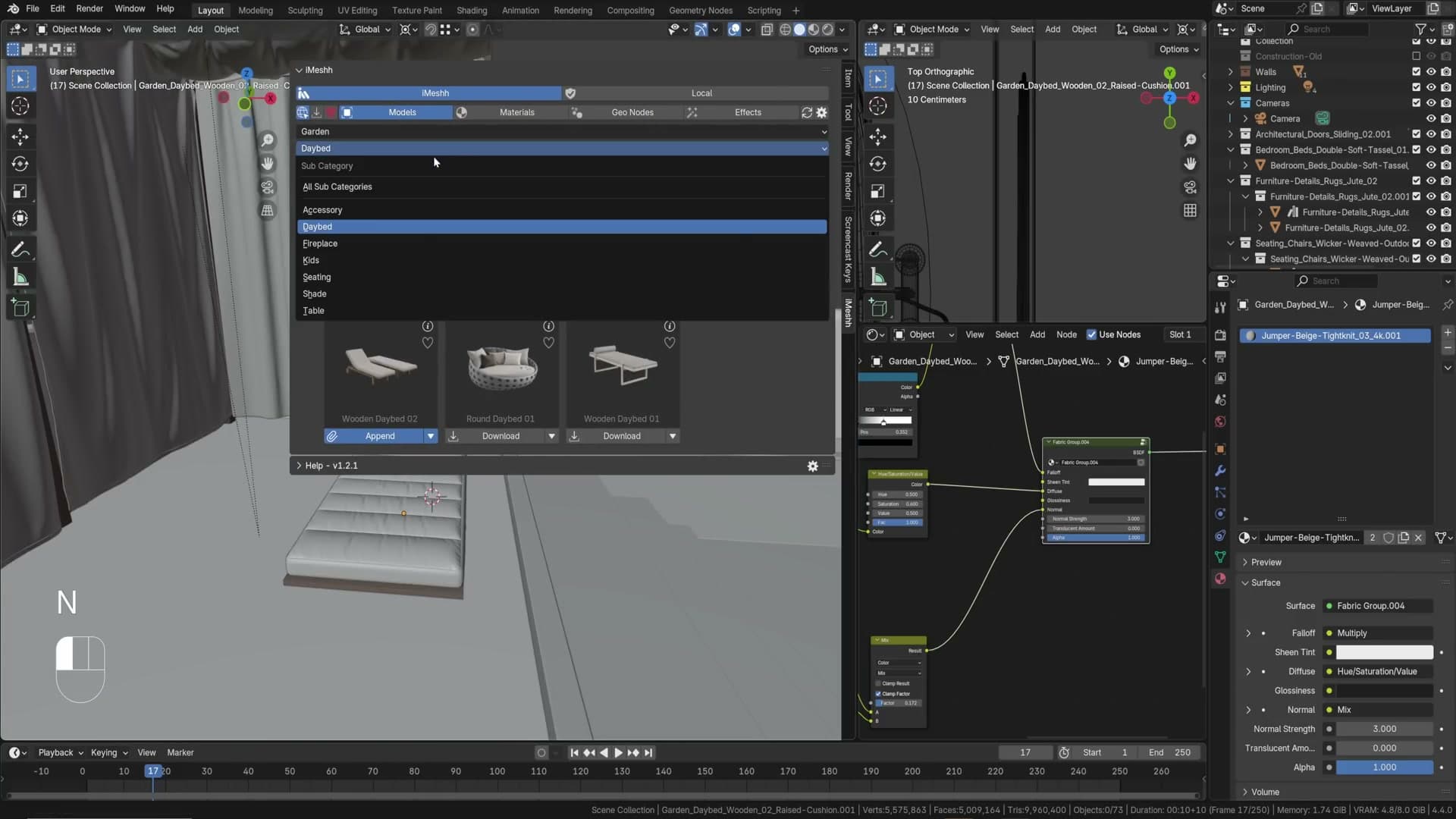Disable rendering for Walls collection
The height and width of the screenshot is (819, 1456).
(x=1446, y=72)
